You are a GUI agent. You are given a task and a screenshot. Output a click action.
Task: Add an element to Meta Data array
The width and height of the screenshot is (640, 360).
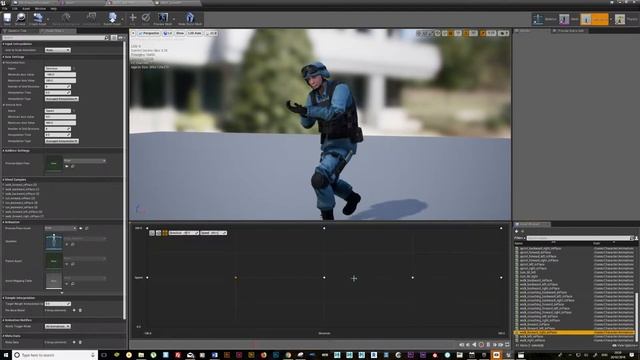[74, 342]
